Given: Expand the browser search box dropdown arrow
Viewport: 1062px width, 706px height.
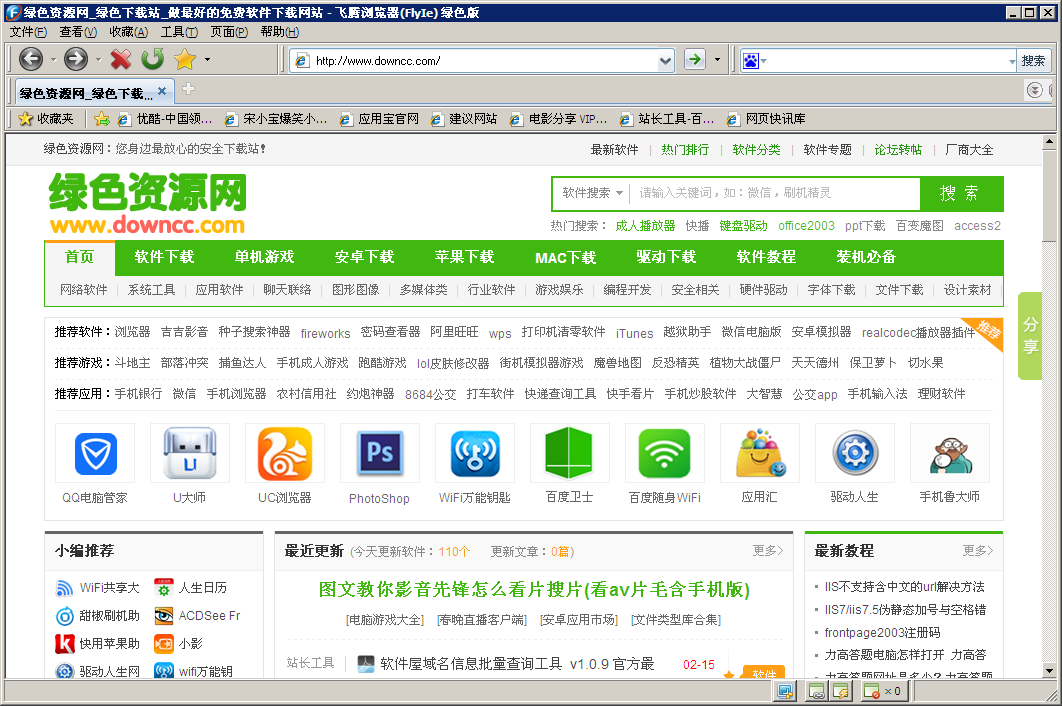Looking at the screenshot, I should pyautogui.click(x=1011, y=61).
